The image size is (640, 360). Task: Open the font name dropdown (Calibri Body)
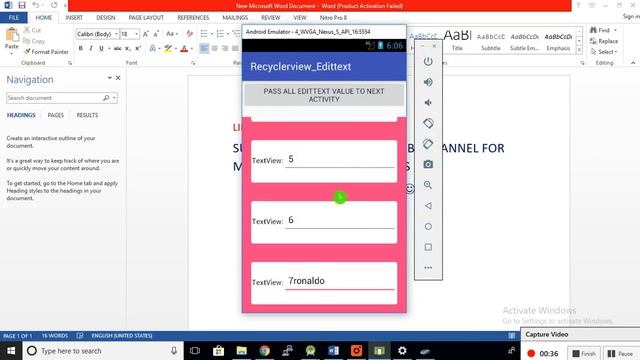click(x=116, y=34)
